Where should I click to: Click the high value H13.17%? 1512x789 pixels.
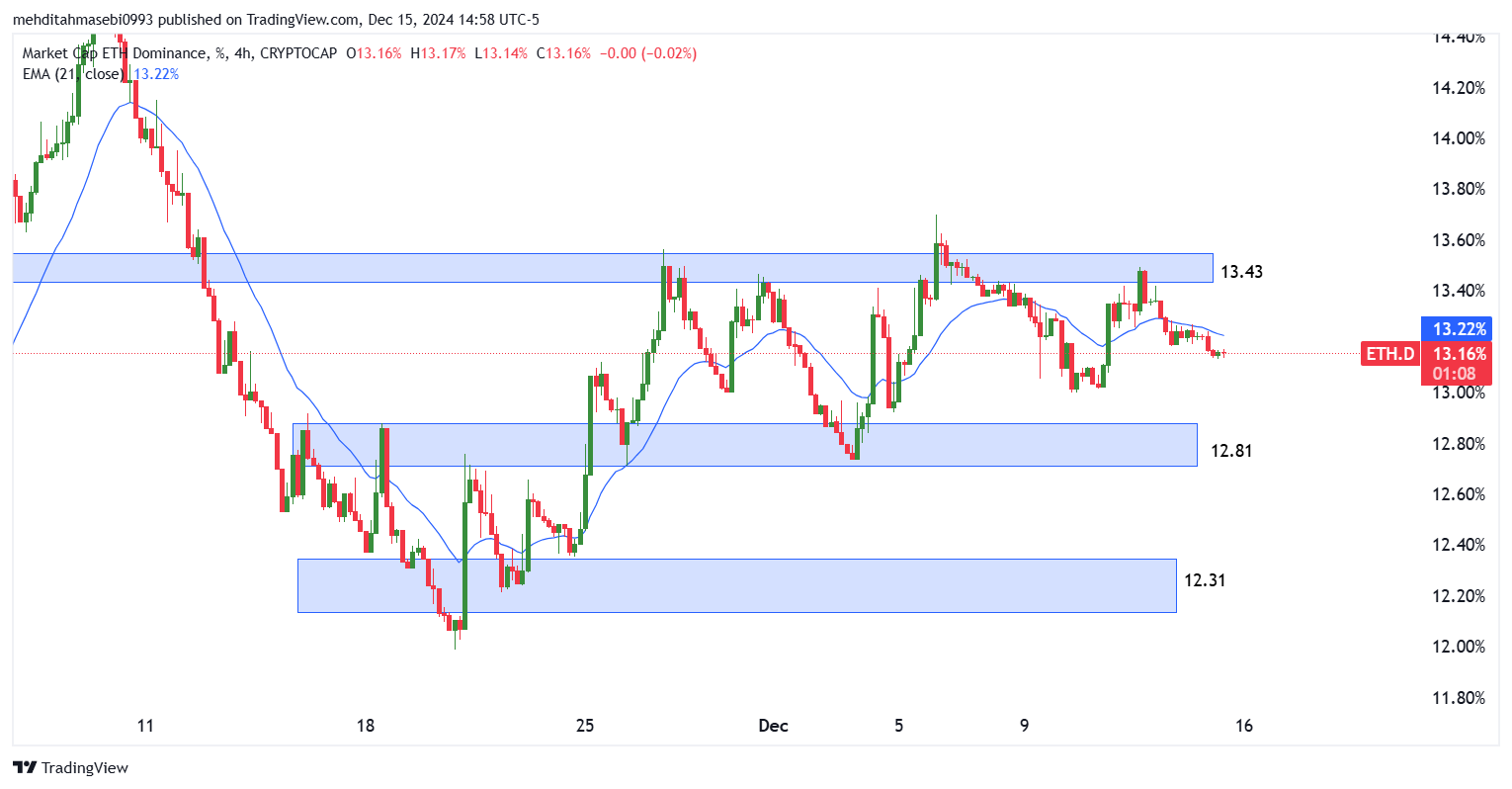438,53
